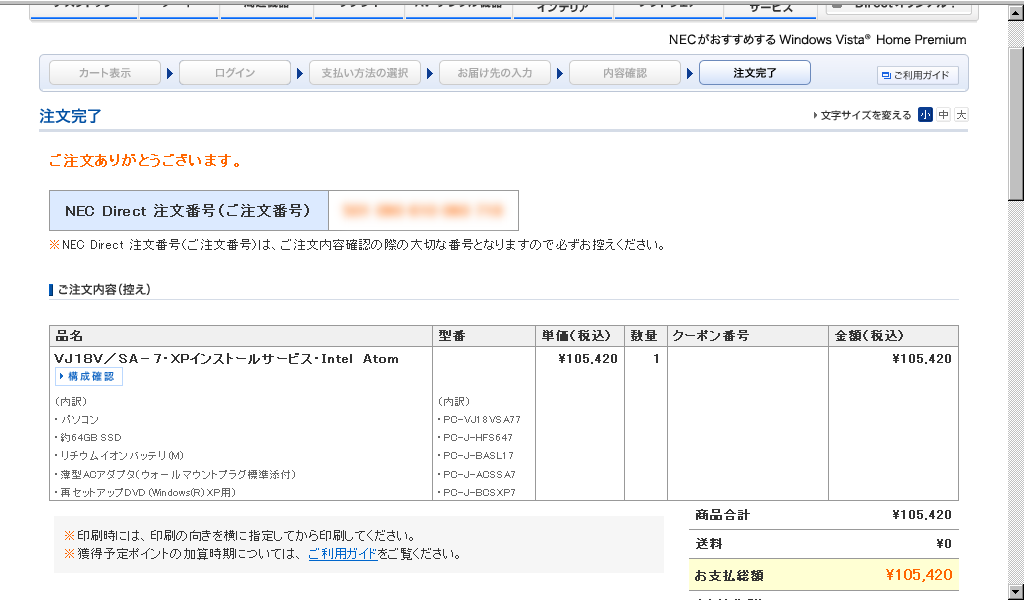Select the お届け先の入力 step
1024x600 pixels.
pos(494,72)
